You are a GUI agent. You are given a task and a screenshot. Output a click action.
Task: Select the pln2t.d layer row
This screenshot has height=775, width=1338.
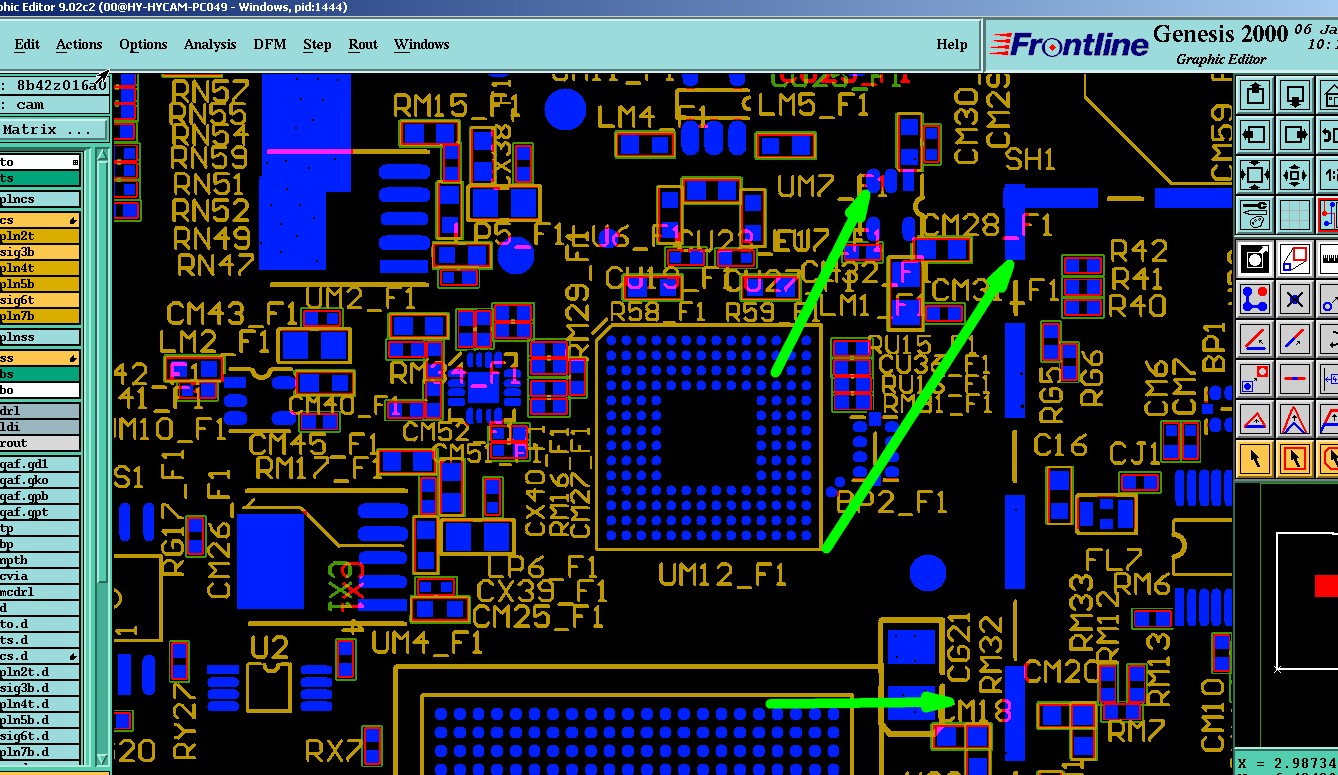(x=40, y=672)
